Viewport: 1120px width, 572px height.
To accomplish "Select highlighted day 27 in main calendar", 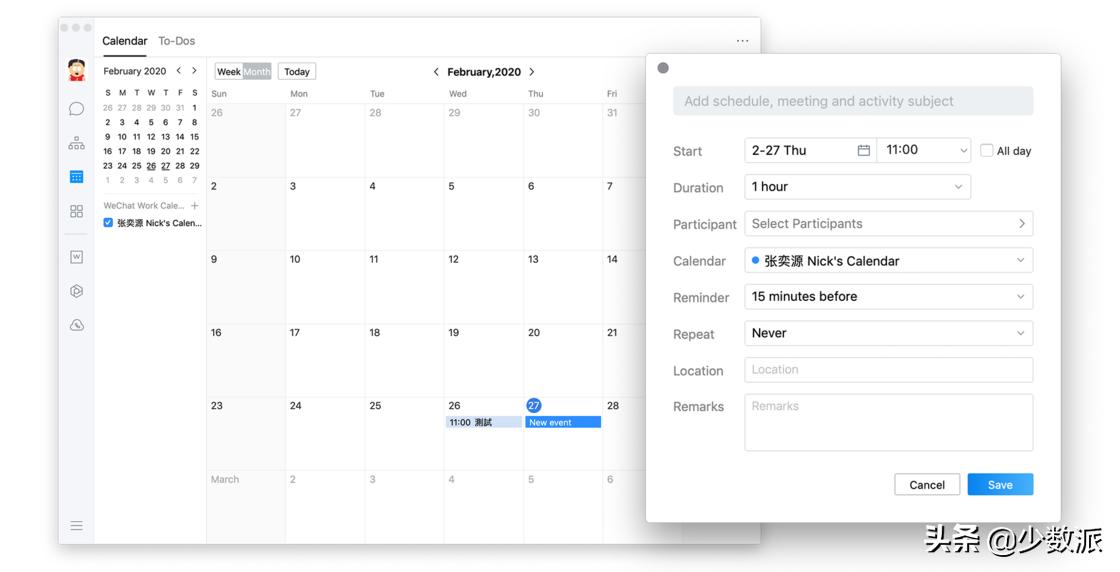I will [534, 406].
